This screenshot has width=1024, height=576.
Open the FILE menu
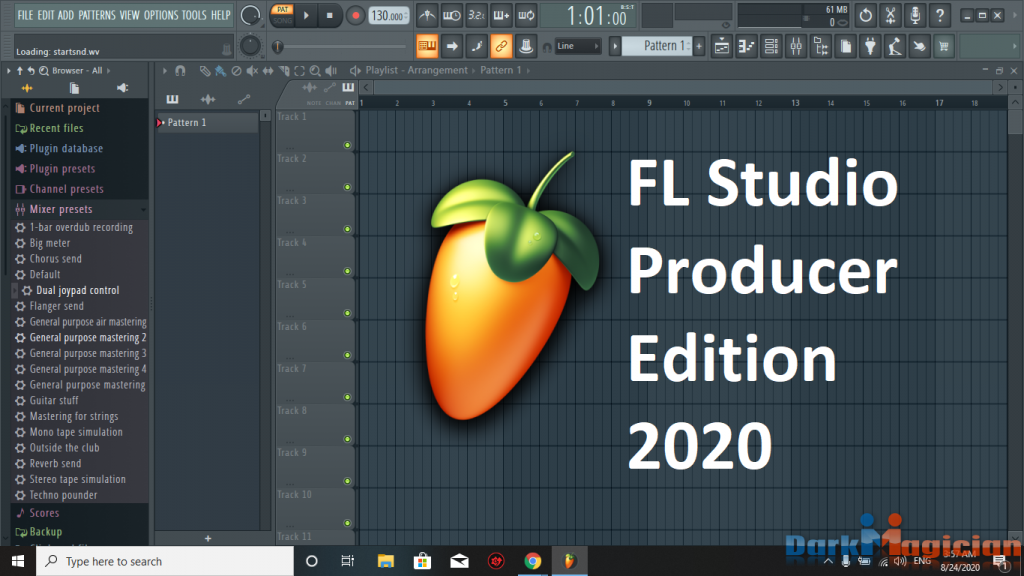[x=25, y=15]
